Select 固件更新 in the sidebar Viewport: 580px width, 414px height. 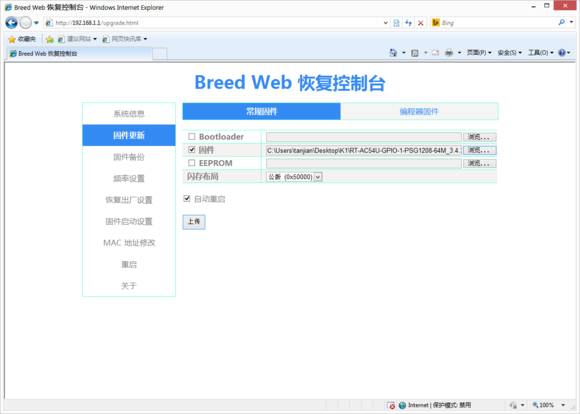pos(129,135)
